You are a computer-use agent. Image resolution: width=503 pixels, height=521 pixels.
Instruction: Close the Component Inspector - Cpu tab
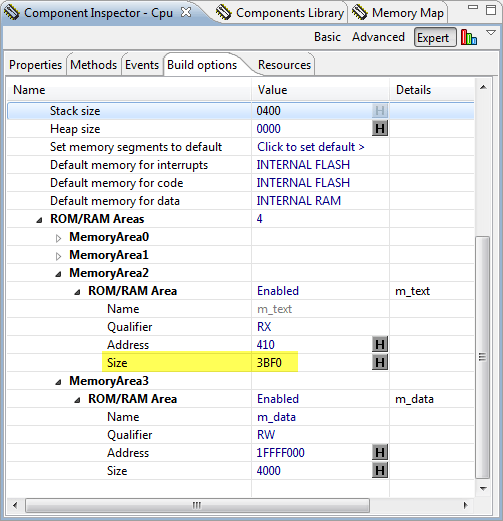coord(186,12)
